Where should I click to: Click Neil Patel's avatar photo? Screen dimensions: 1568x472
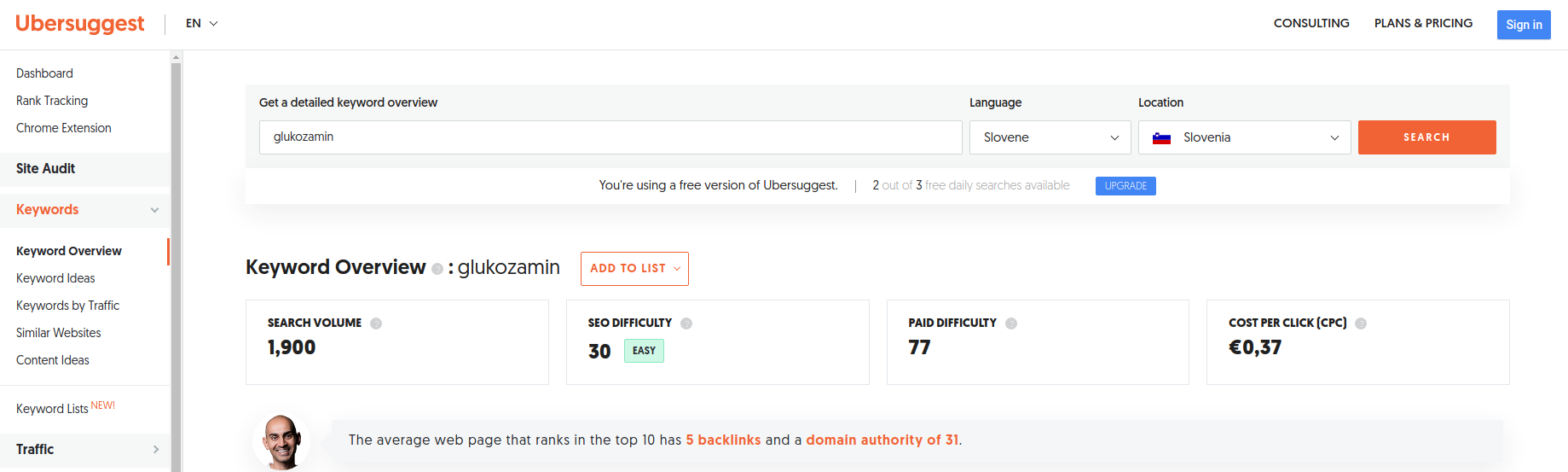281,441
